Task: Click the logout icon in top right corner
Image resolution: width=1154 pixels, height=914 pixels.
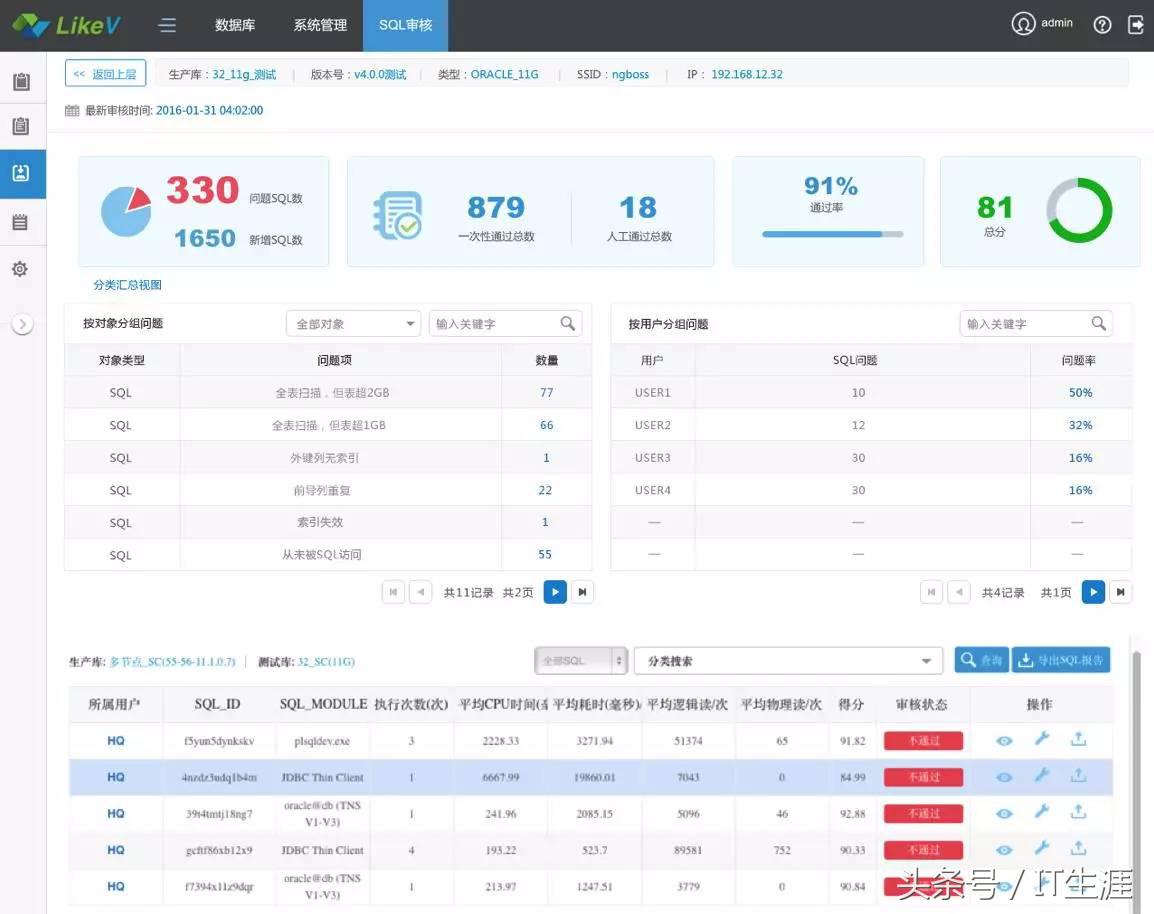Action: (x=1137, y=23)
